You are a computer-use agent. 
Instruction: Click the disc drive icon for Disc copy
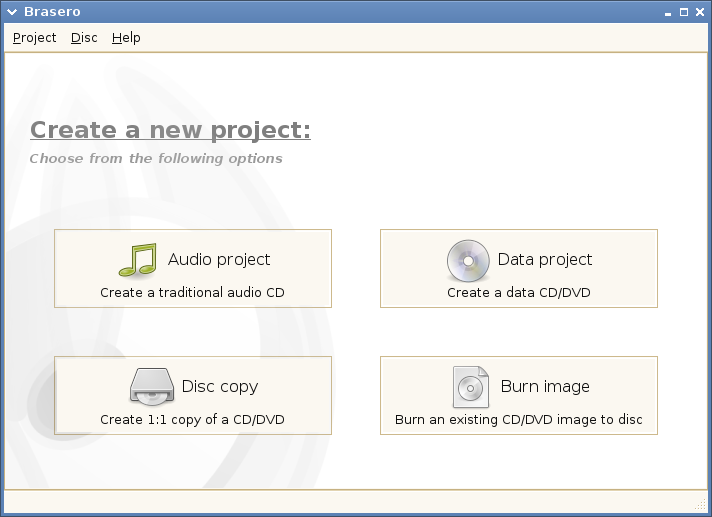(153, 386)
